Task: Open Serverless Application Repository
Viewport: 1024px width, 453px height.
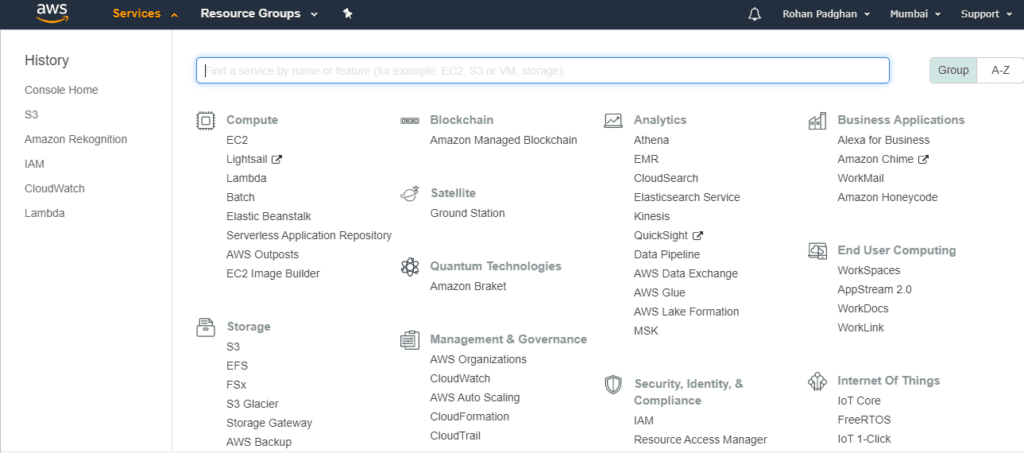Action: pos(309,236)
